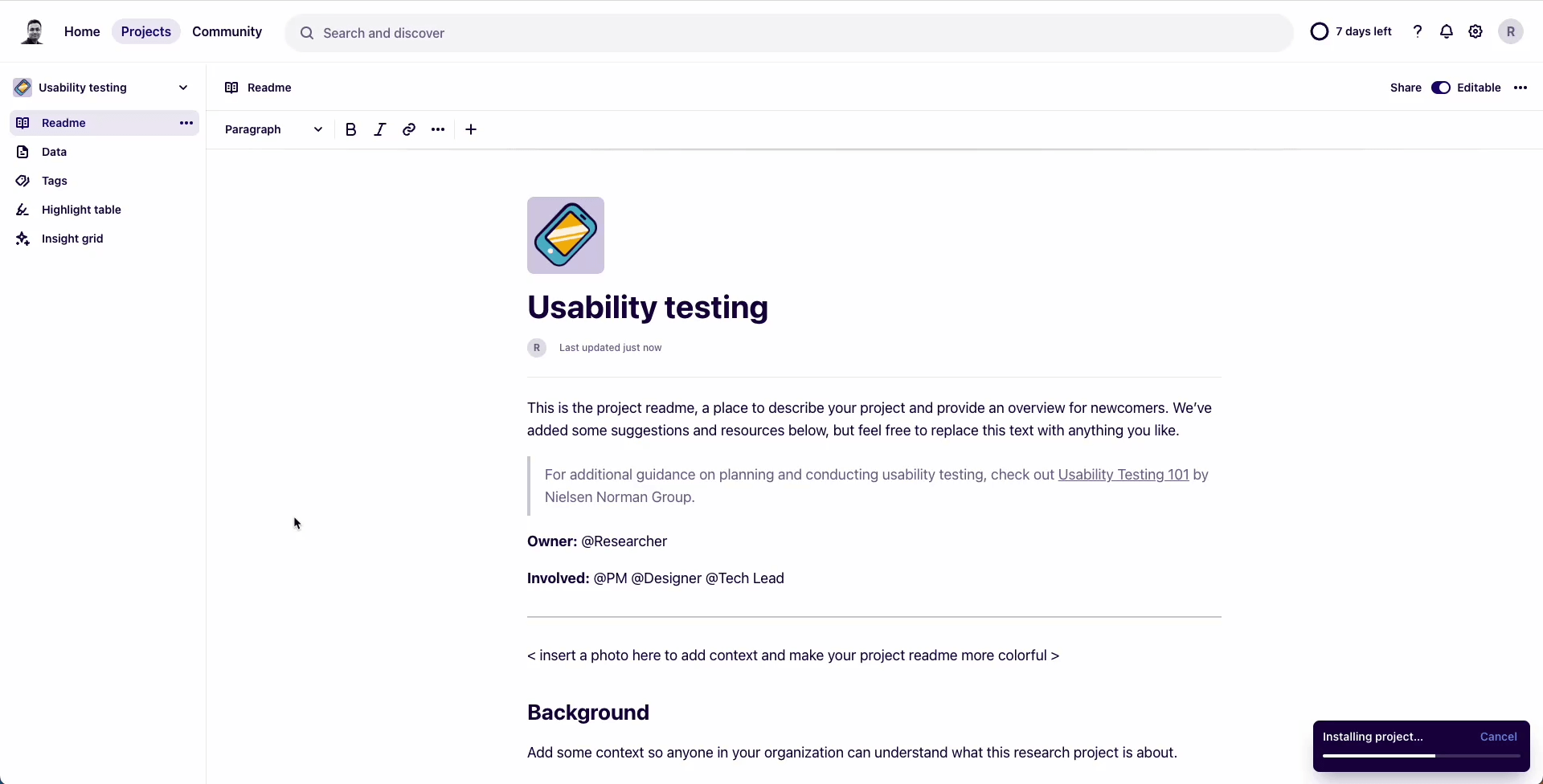Screen dimensions: 1543x784
Task: Open more formatting options ellipsis
Action: click(x=438, y=129)
